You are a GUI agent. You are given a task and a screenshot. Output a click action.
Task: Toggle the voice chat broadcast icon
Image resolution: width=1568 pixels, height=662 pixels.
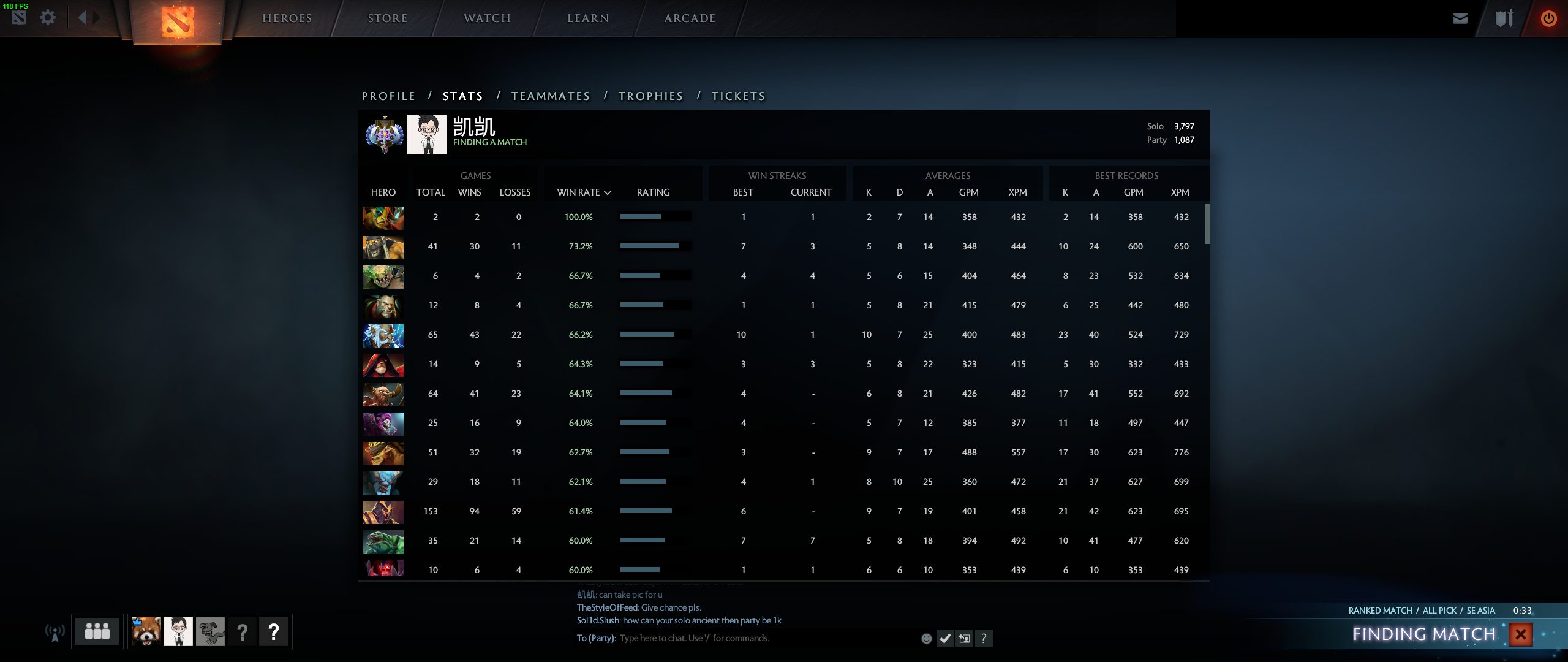coord(55,632)
